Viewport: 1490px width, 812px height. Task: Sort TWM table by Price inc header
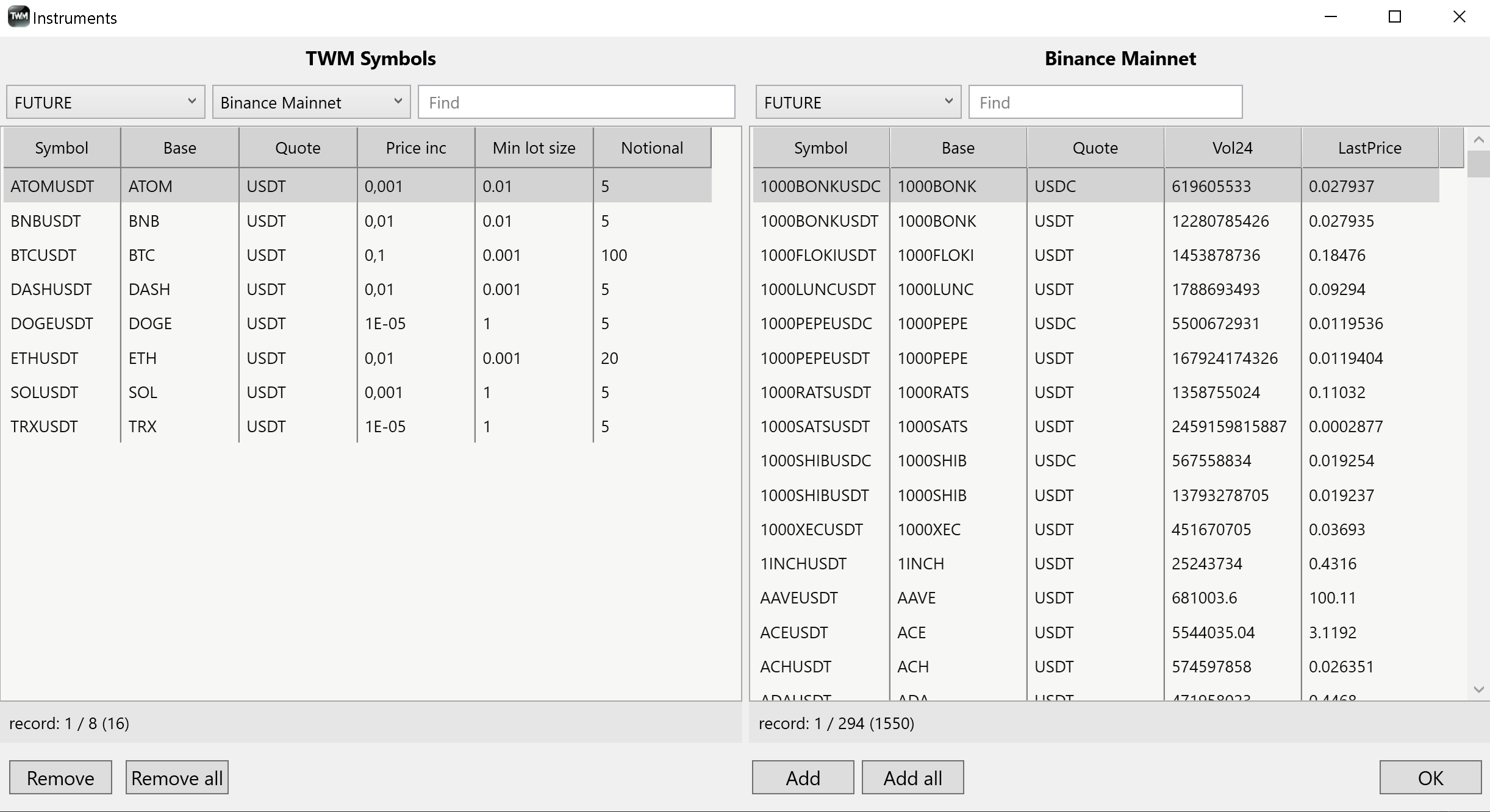[x=416, y=148]
